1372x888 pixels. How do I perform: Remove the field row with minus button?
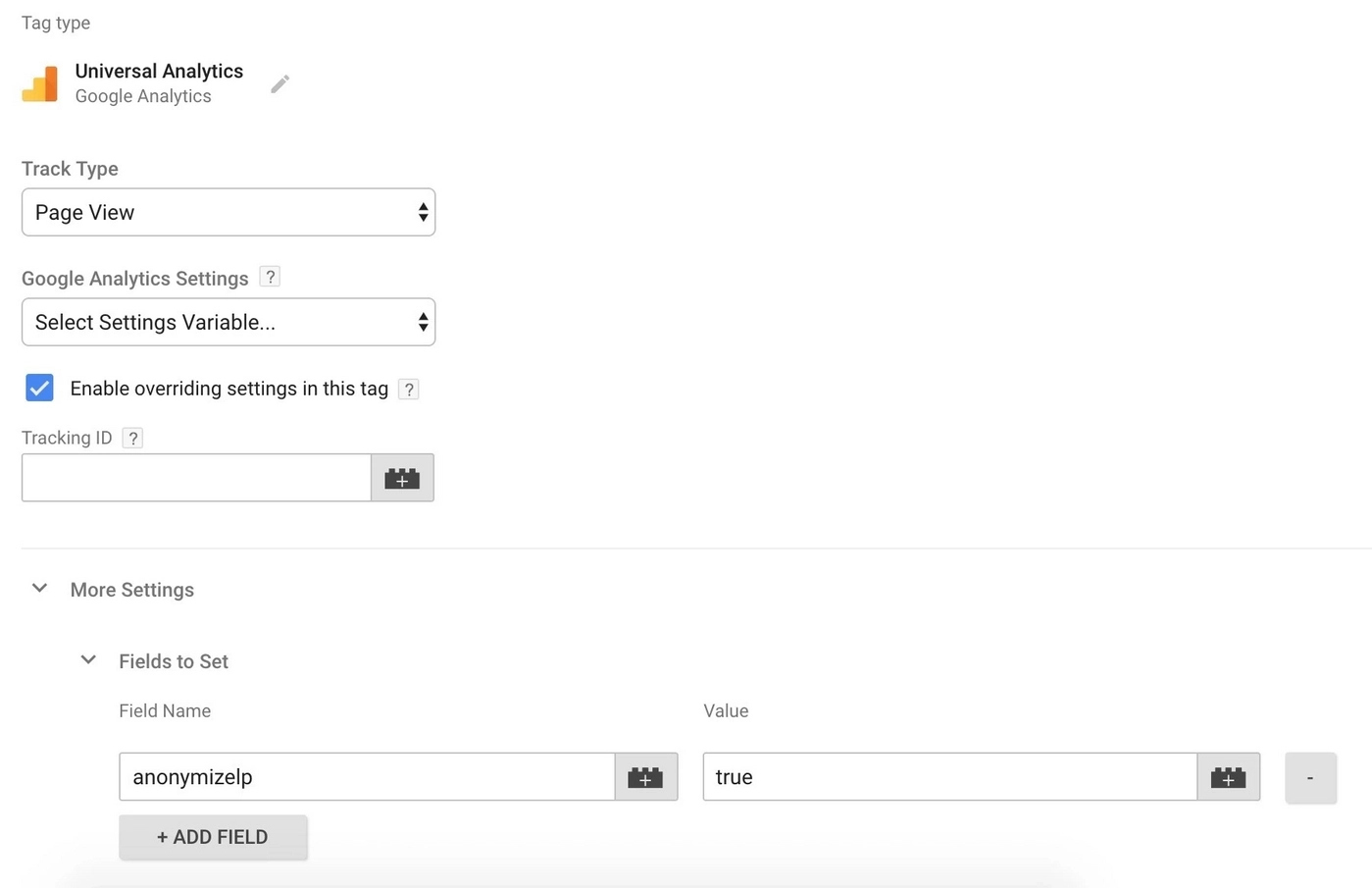pos(1310,778)
